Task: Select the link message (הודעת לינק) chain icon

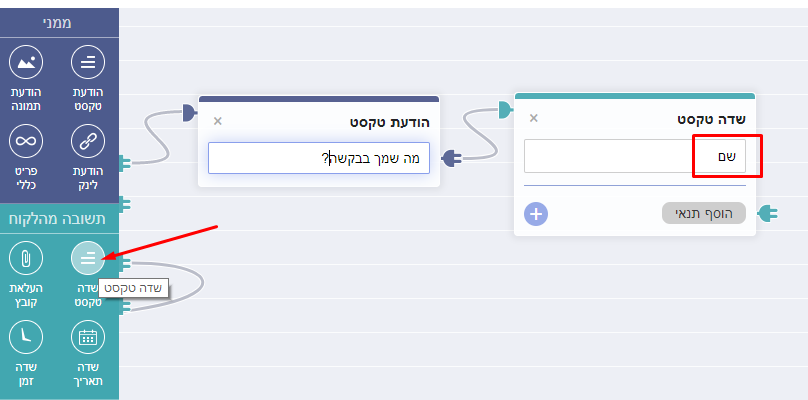Action: click(x=88, y=141)
